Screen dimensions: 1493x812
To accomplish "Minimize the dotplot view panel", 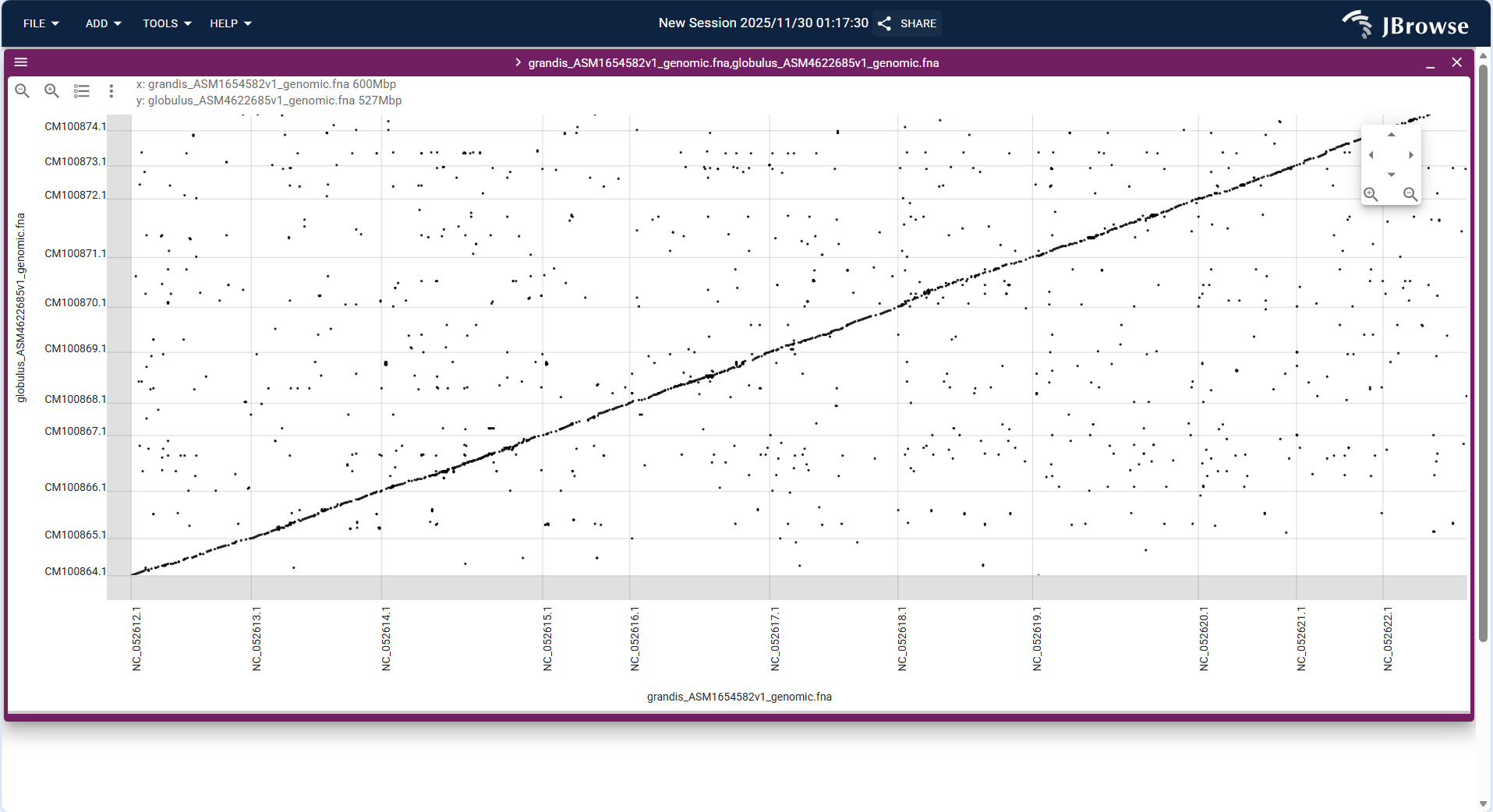I will tap(1430, 65).
